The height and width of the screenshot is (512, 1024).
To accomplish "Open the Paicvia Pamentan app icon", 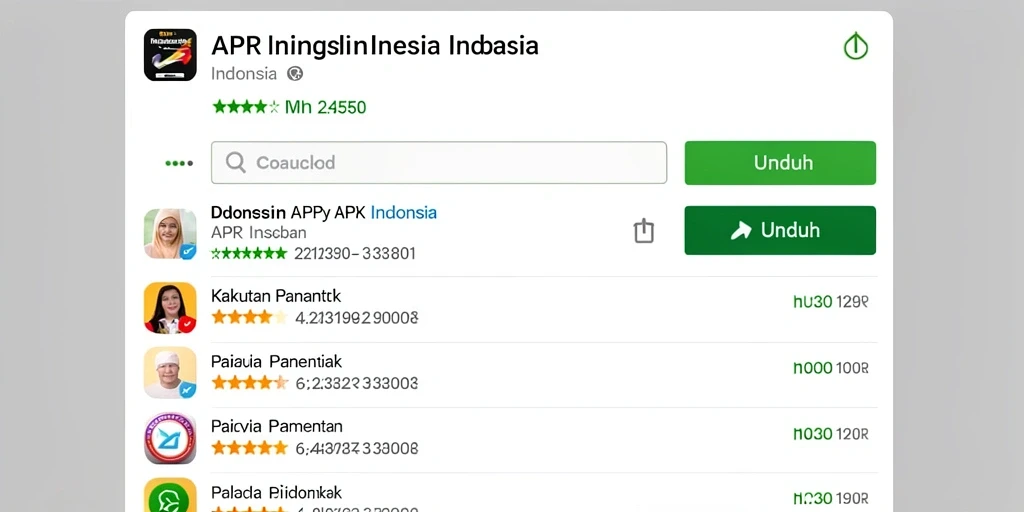I will coord(170,438).
